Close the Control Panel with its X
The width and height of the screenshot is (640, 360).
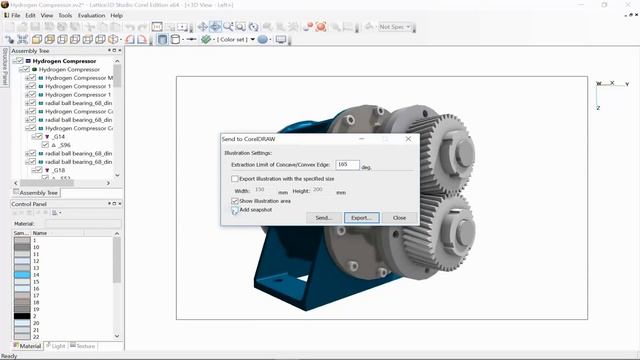[120, 203]
